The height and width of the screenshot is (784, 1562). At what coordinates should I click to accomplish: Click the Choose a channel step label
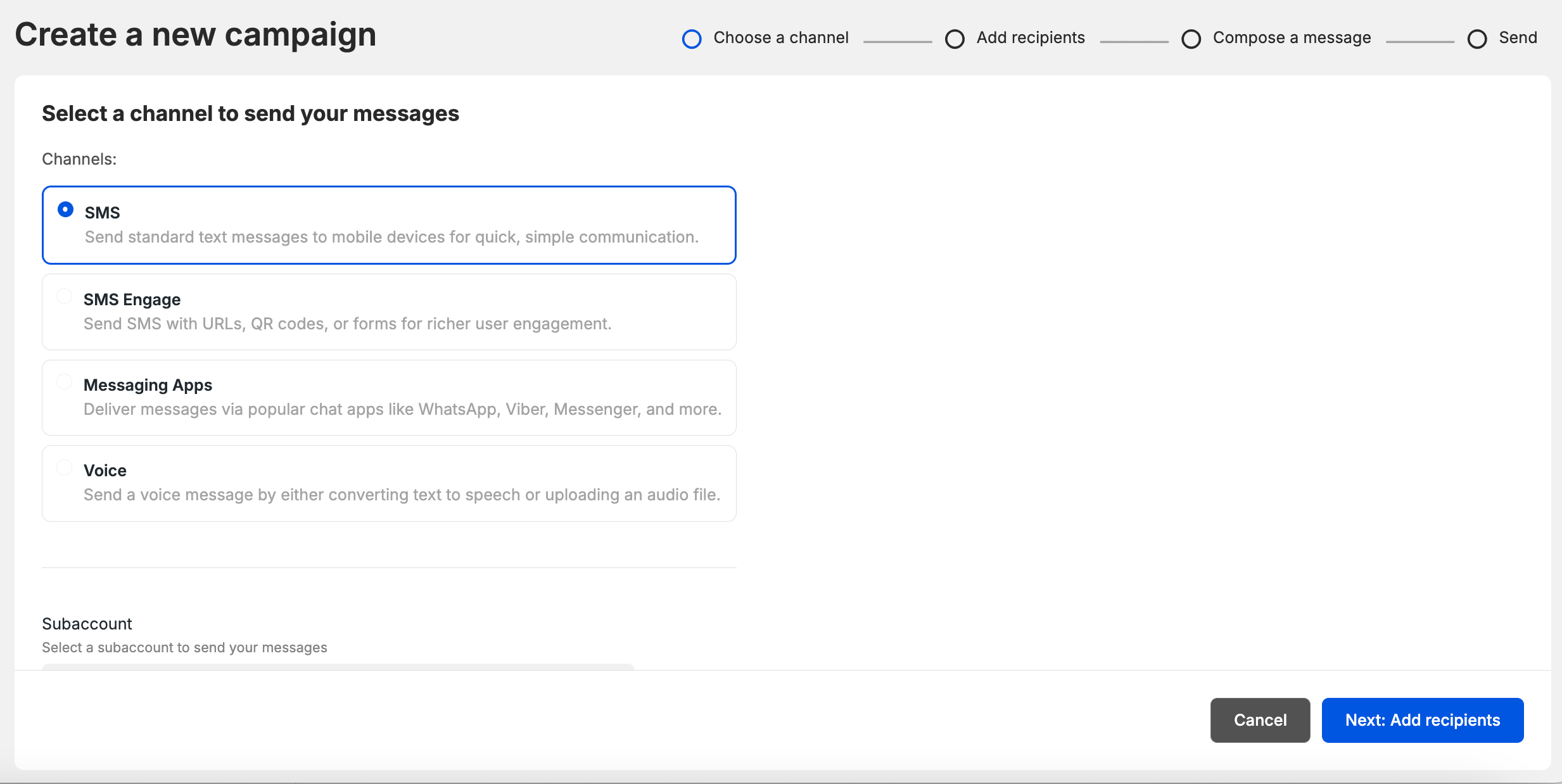pyautogui.click(x=780, y=38)
